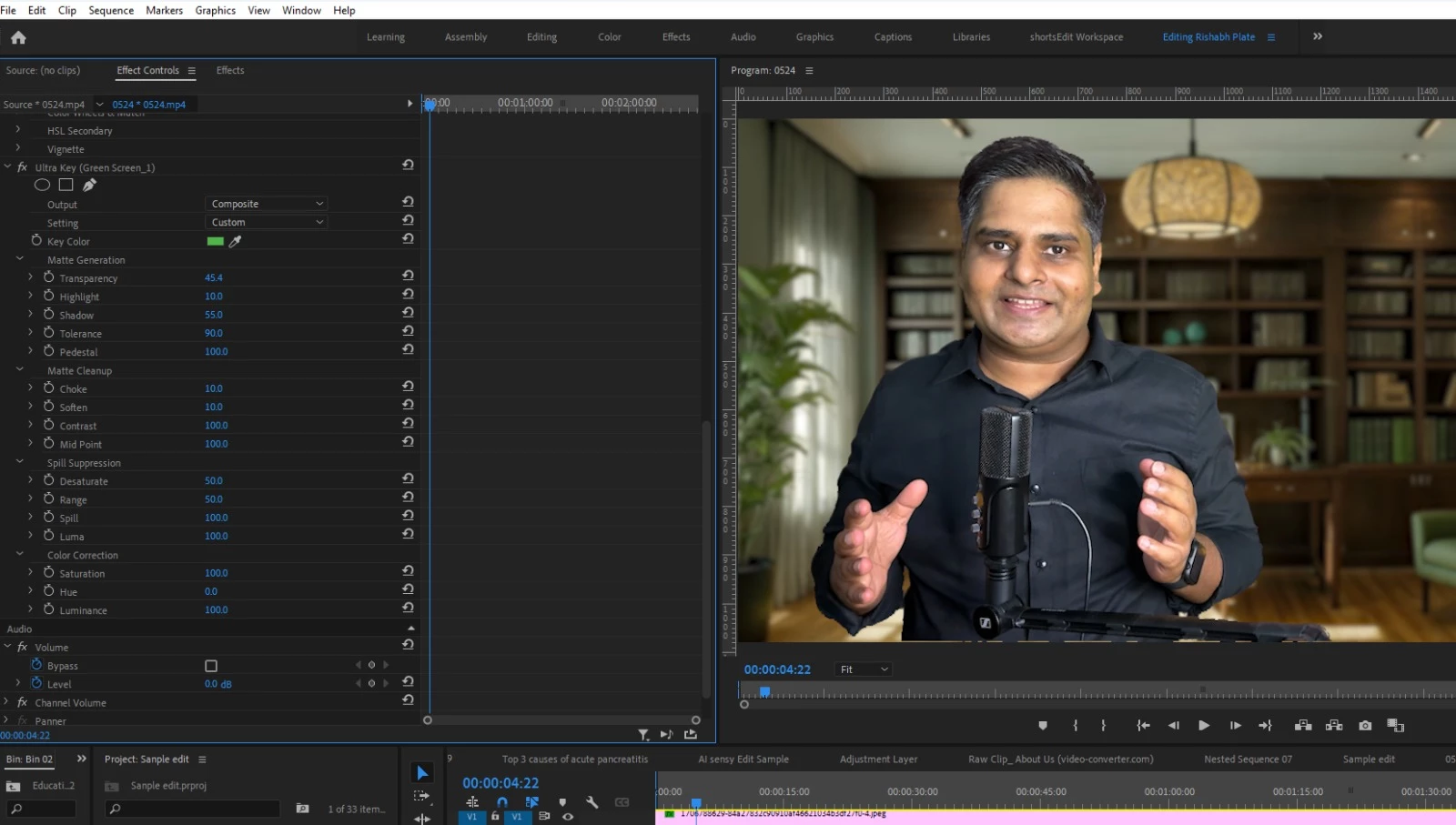Go to the Home screen icon
The width and height of the screenshot is (1456, 825).
tap(18, 37)
